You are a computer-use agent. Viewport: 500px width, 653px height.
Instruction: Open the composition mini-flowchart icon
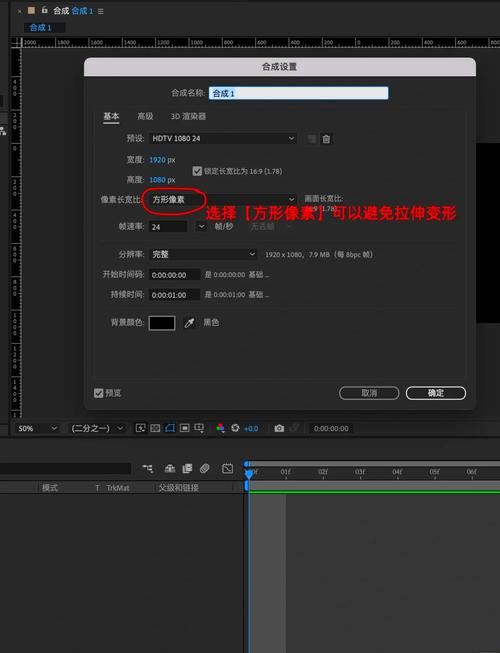(148, 469)
